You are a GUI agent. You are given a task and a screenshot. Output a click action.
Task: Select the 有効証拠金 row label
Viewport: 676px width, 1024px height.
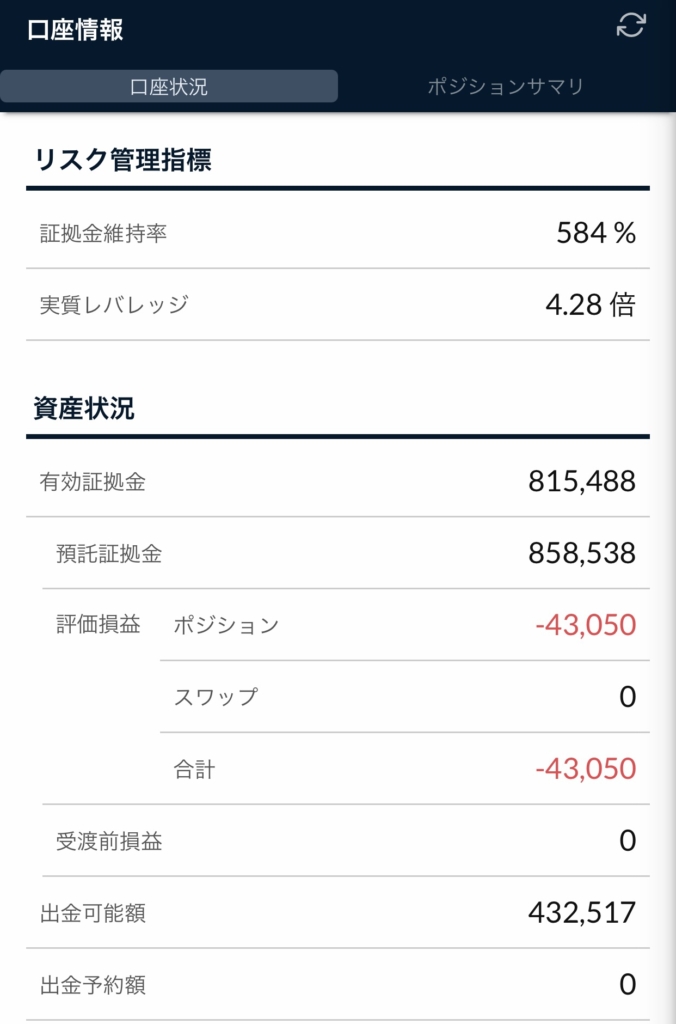coord(93,481)
